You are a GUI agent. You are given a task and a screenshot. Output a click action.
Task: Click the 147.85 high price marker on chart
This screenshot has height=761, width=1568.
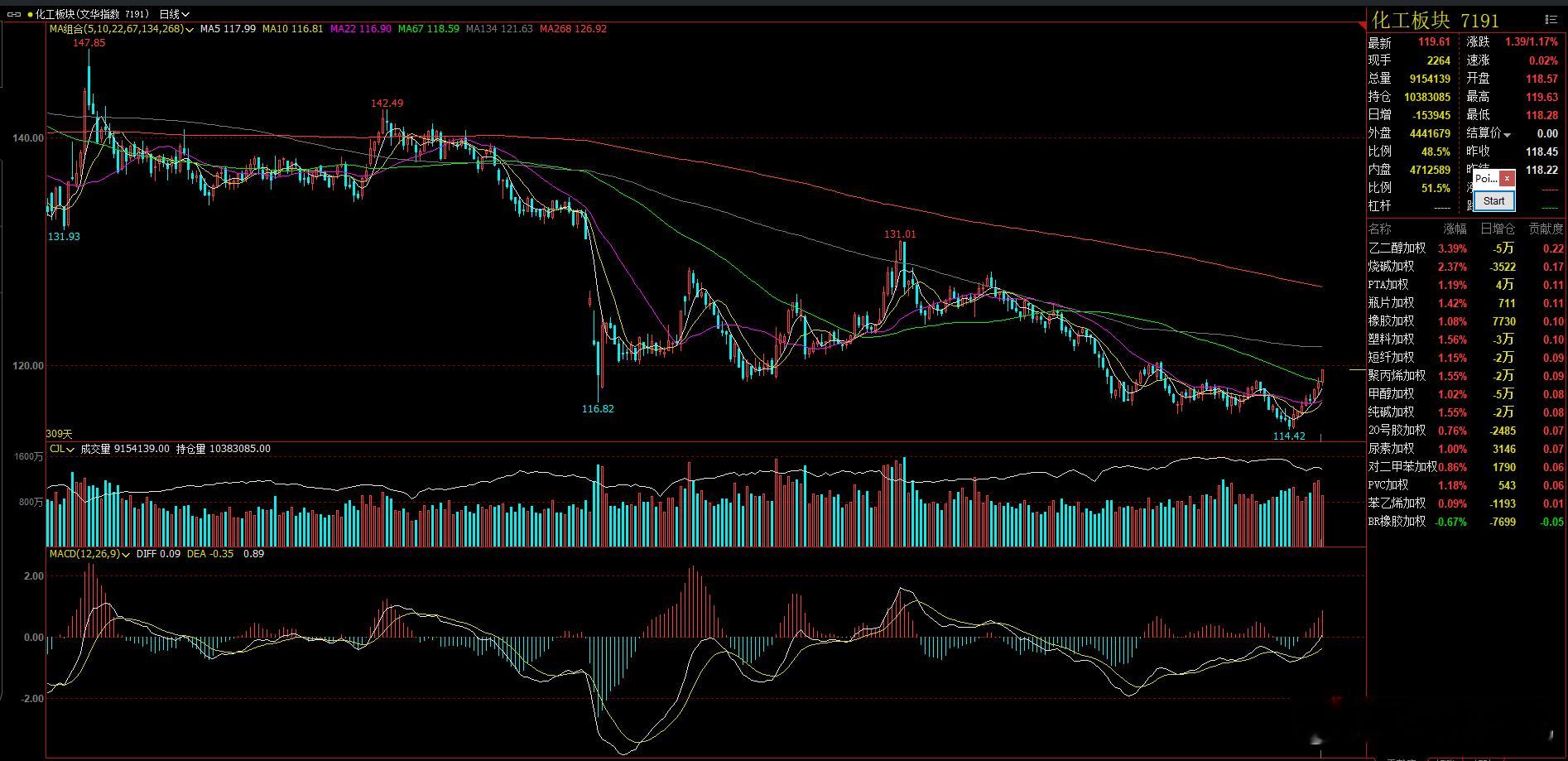pos(89,43)
